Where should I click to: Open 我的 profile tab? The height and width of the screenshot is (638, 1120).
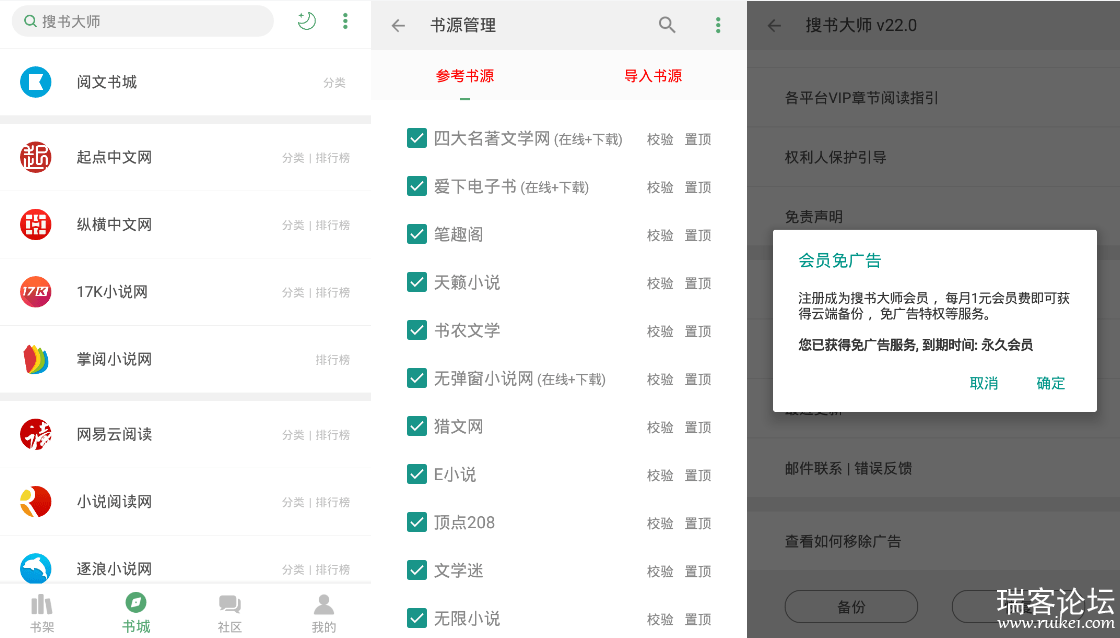click(324, 611)
